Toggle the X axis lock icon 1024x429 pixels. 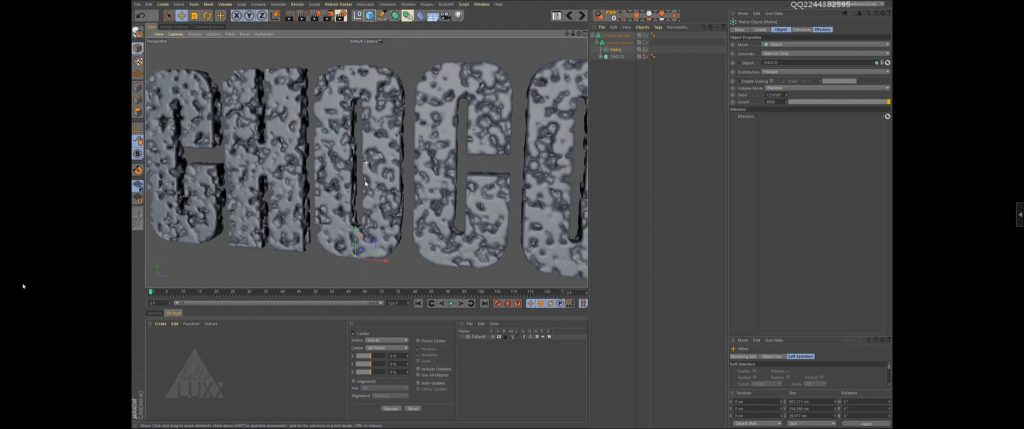click(236, 16)
